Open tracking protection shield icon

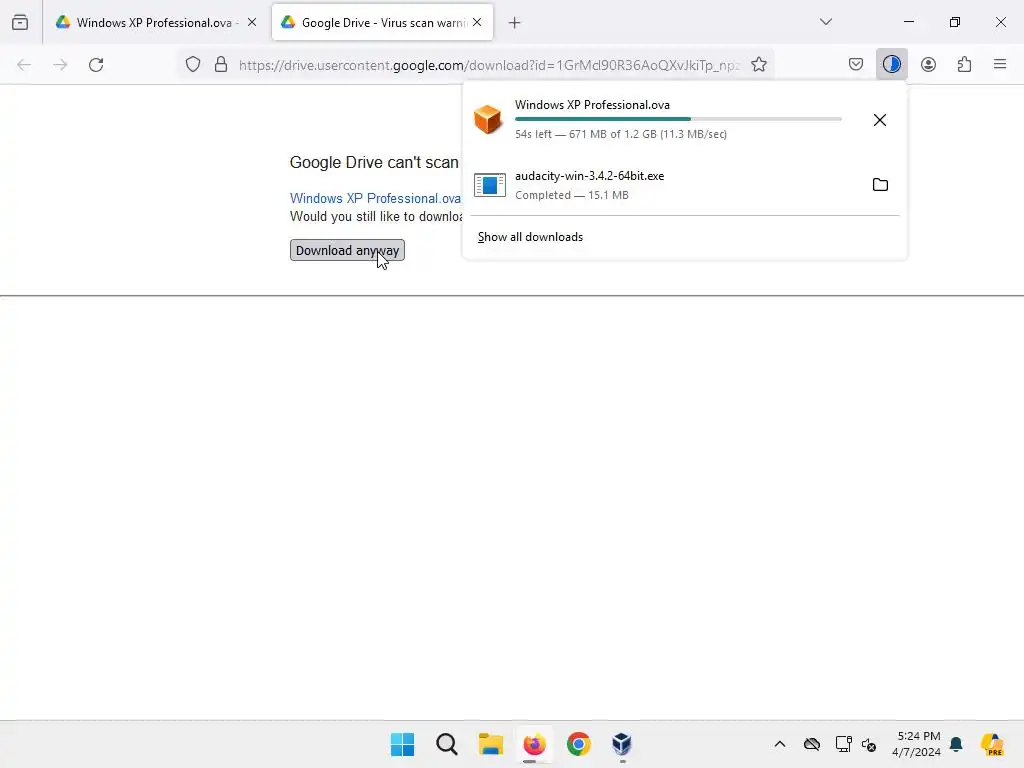click(x=193, y=65)
